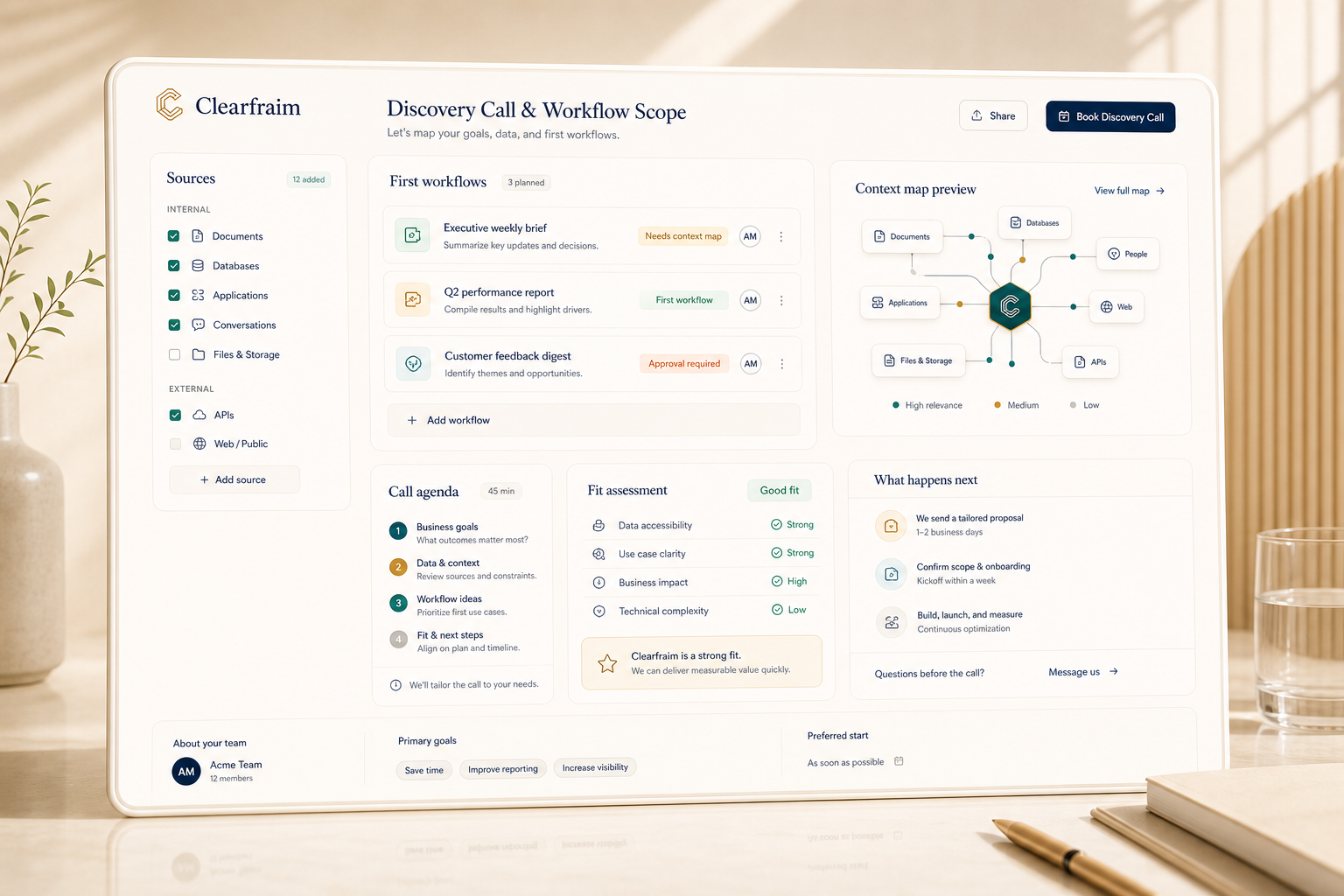Click AM avatar on Q2 performance report row
Screen dimensions: 1344x896
click(x=751, y=300)
